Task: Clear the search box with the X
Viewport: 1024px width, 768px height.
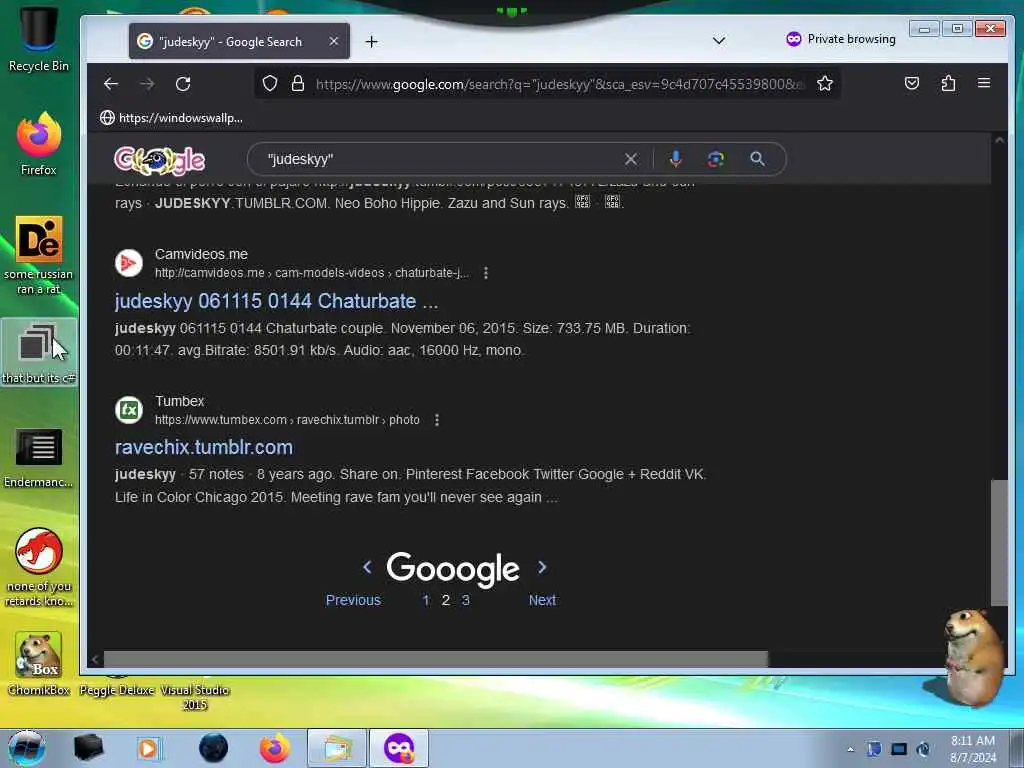Action: [630, 159]
